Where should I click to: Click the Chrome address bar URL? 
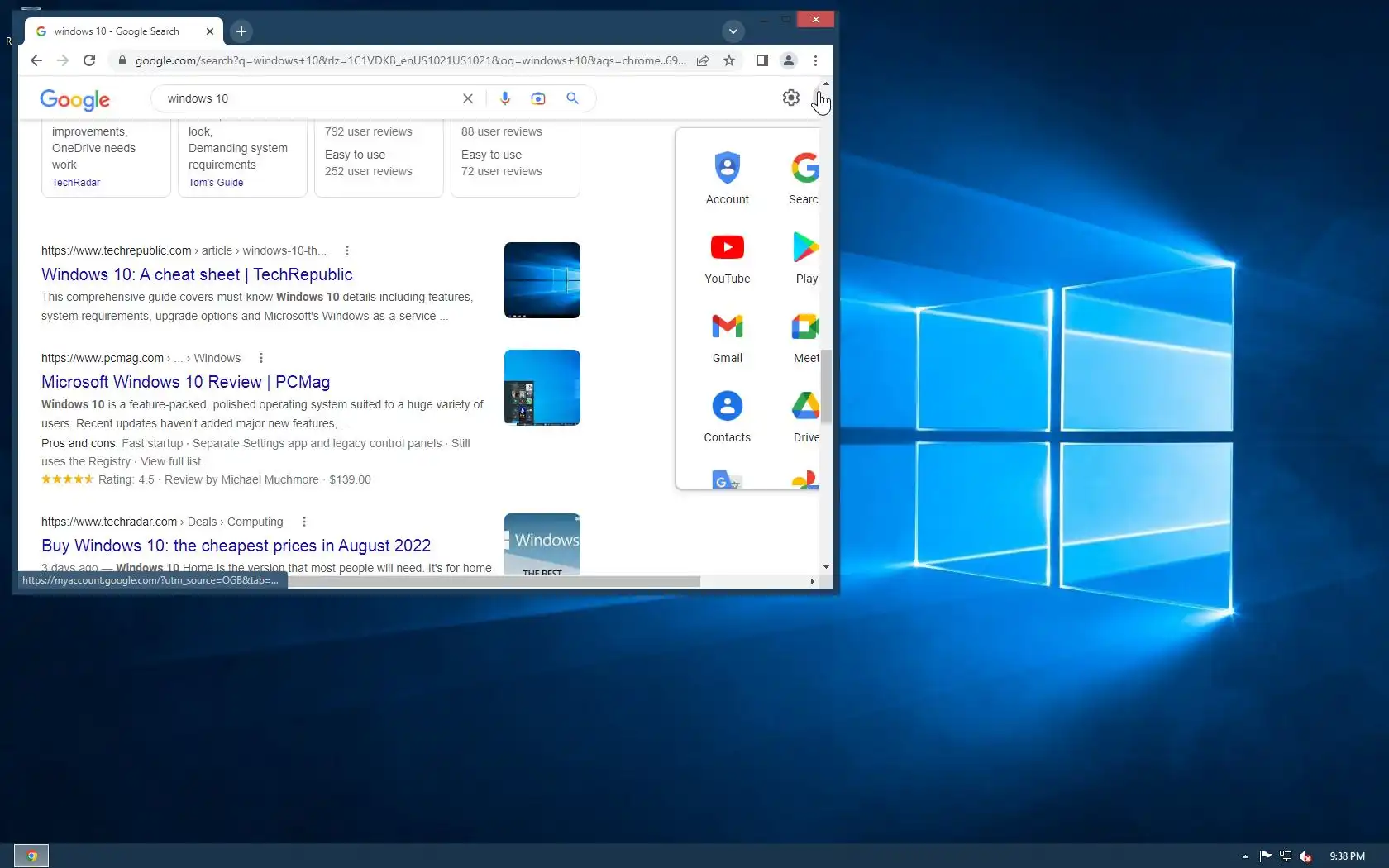click(410, 60)
